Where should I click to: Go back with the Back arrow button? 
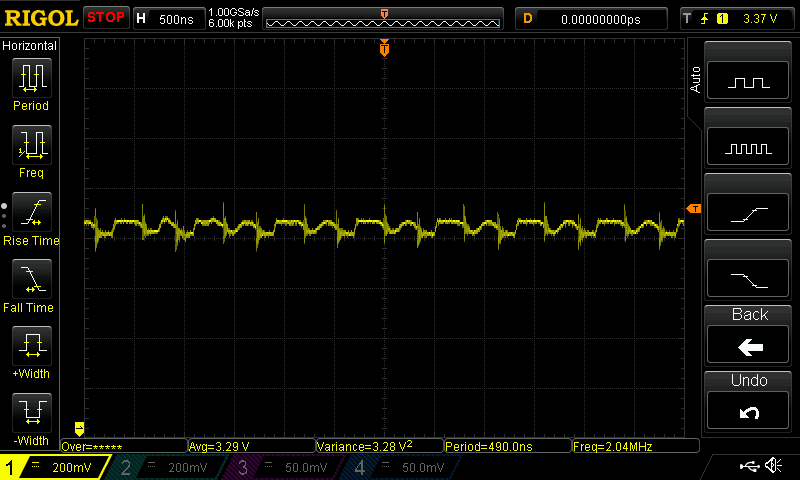[x=748, y=345]
